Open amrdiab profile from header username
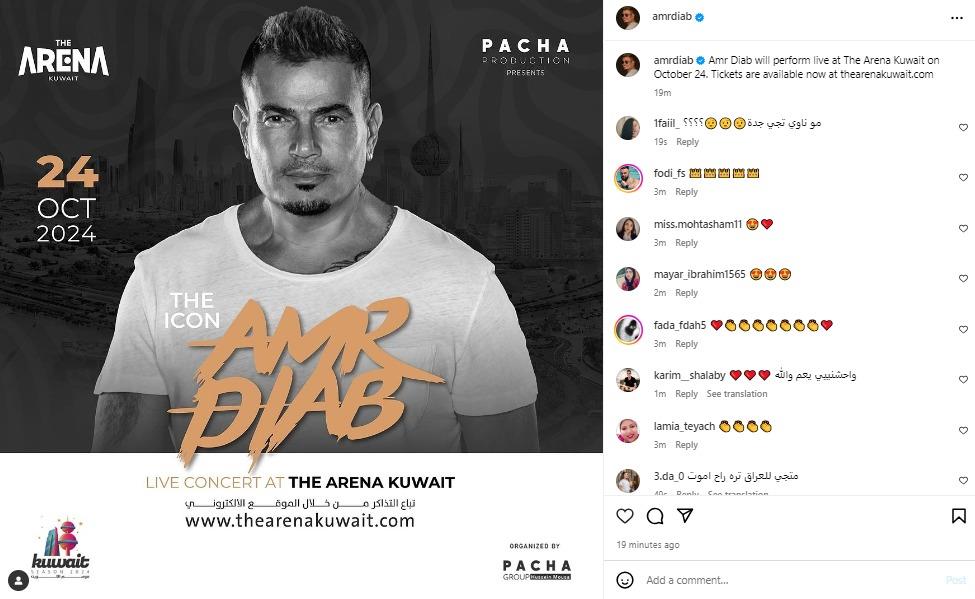 (672, 17)
